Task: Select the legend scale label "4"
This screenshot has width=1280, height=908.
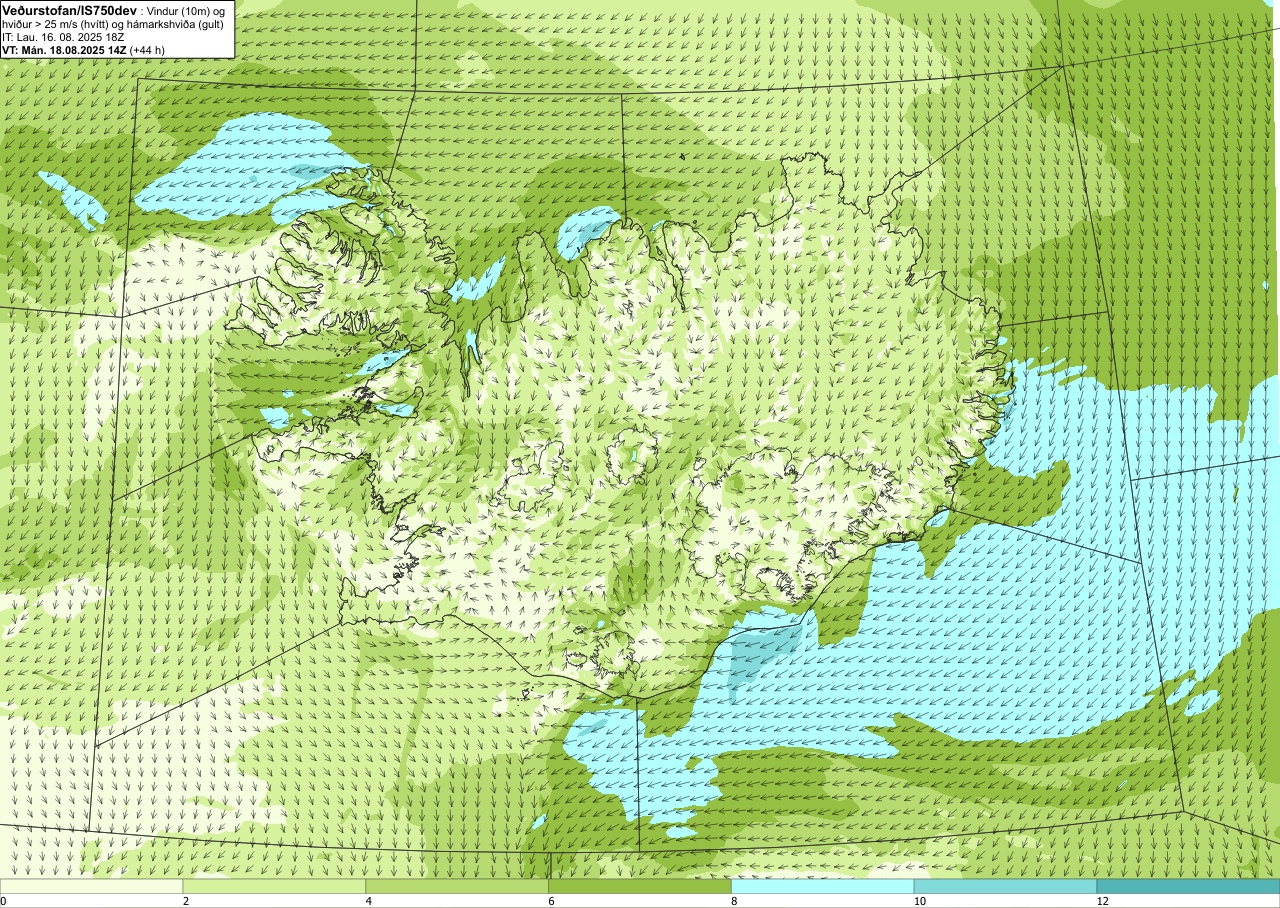Action: tap(369, 901)
